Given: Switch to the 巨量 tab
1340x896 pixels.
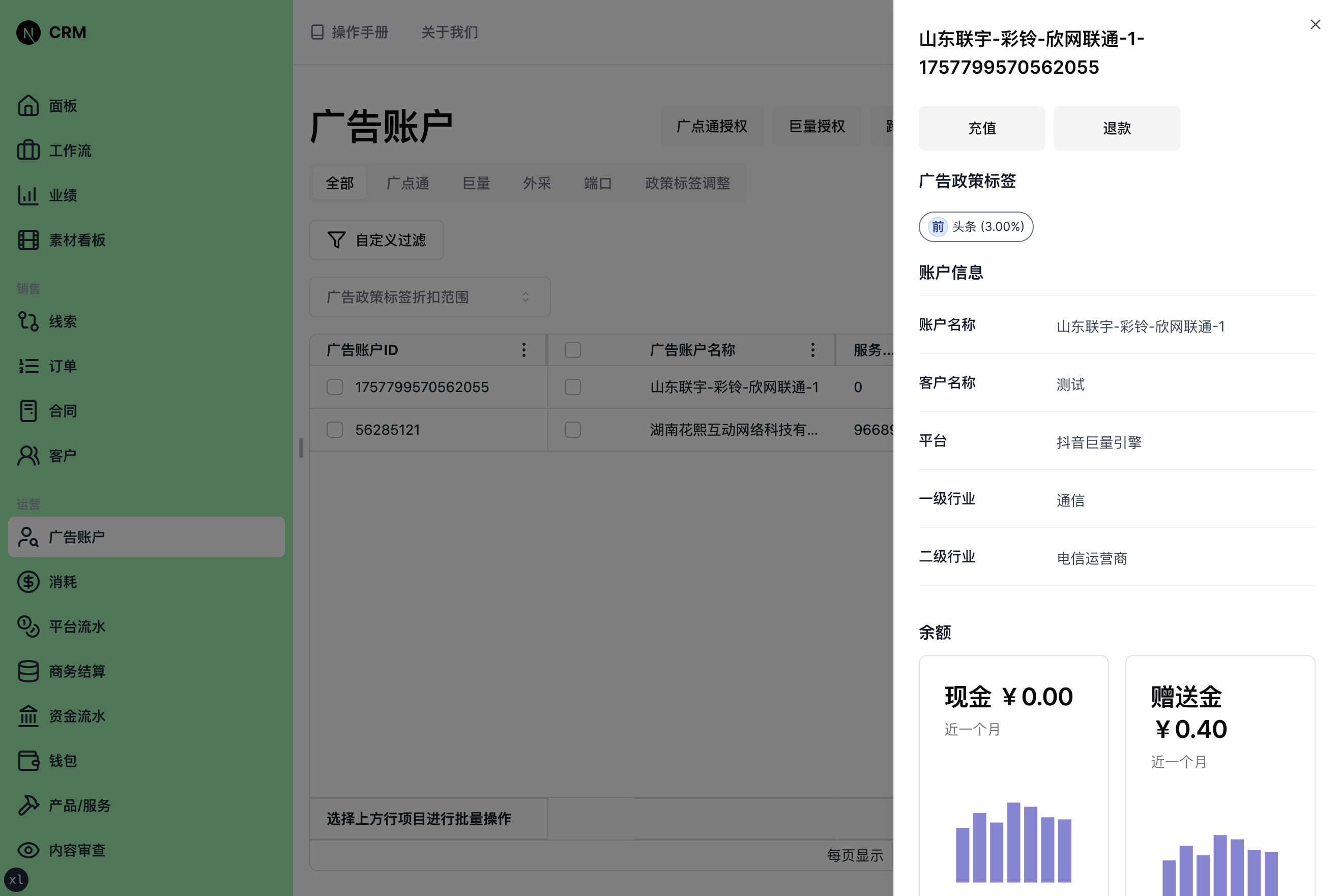Looking at the screenshot, I should pos(475,183).
